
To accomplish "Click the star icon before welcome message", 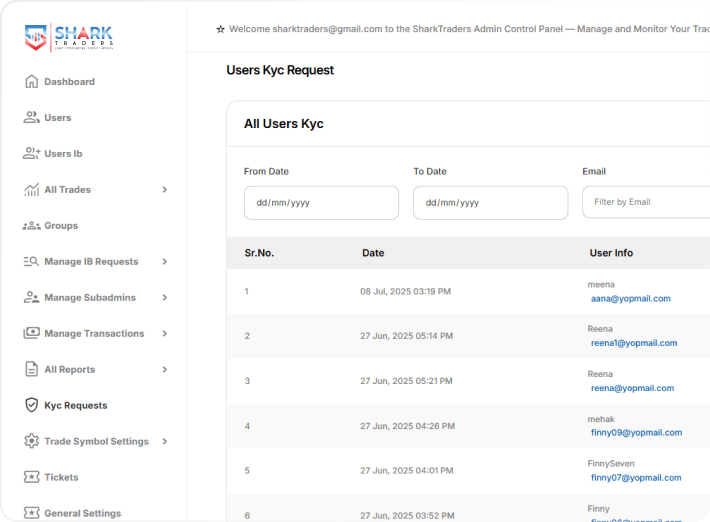I will 221,29.
